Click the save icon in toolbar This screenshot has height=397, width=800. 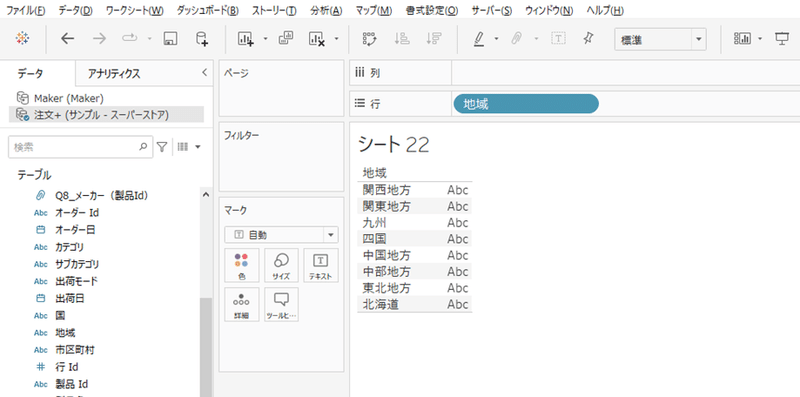tap(170, 38)
